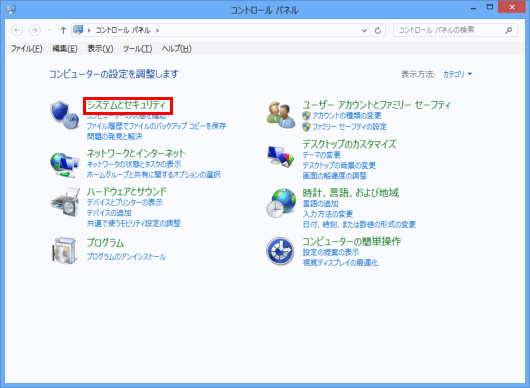Open コンピューターの簡単操作 category
The height and width of the screenshot is (388, 530).
pos(352,242)
